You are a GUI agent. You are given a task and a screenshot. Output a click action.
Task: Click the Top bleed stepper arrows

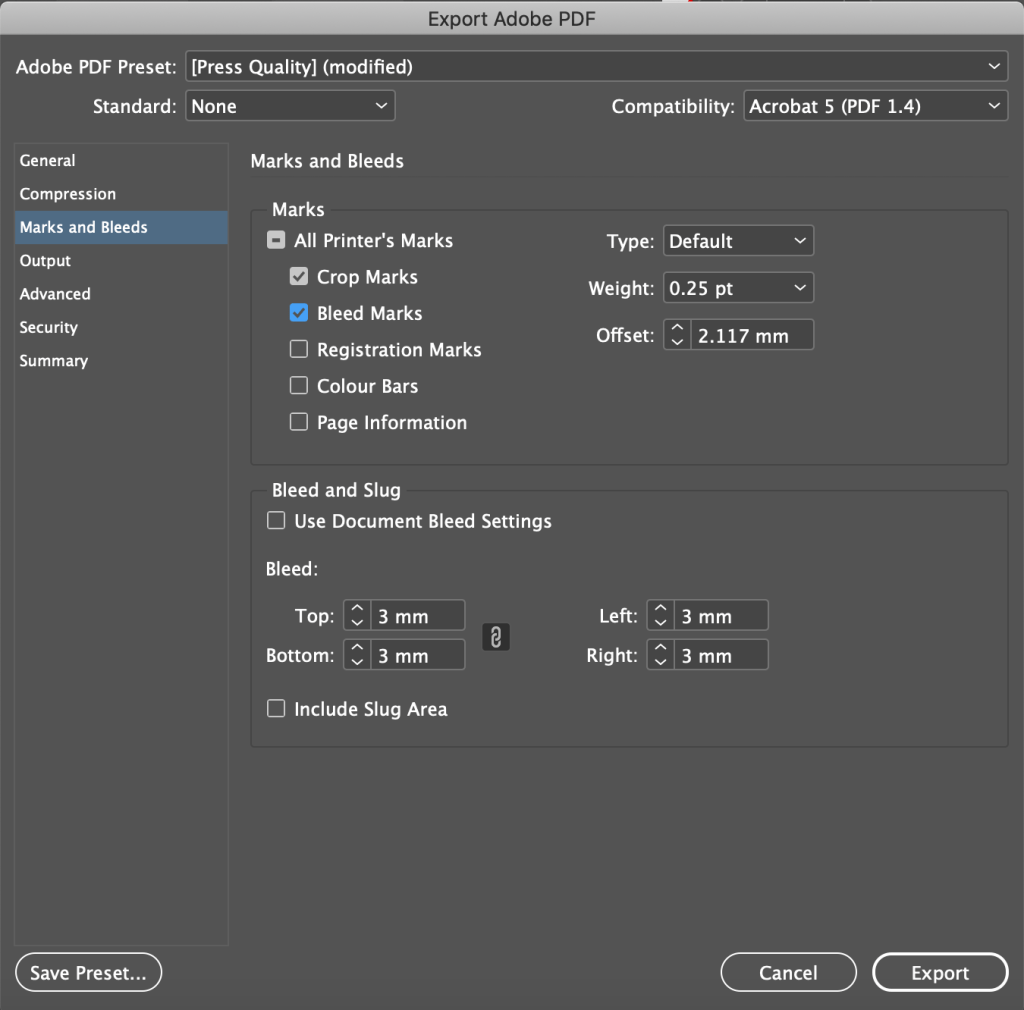pos(357,616)
